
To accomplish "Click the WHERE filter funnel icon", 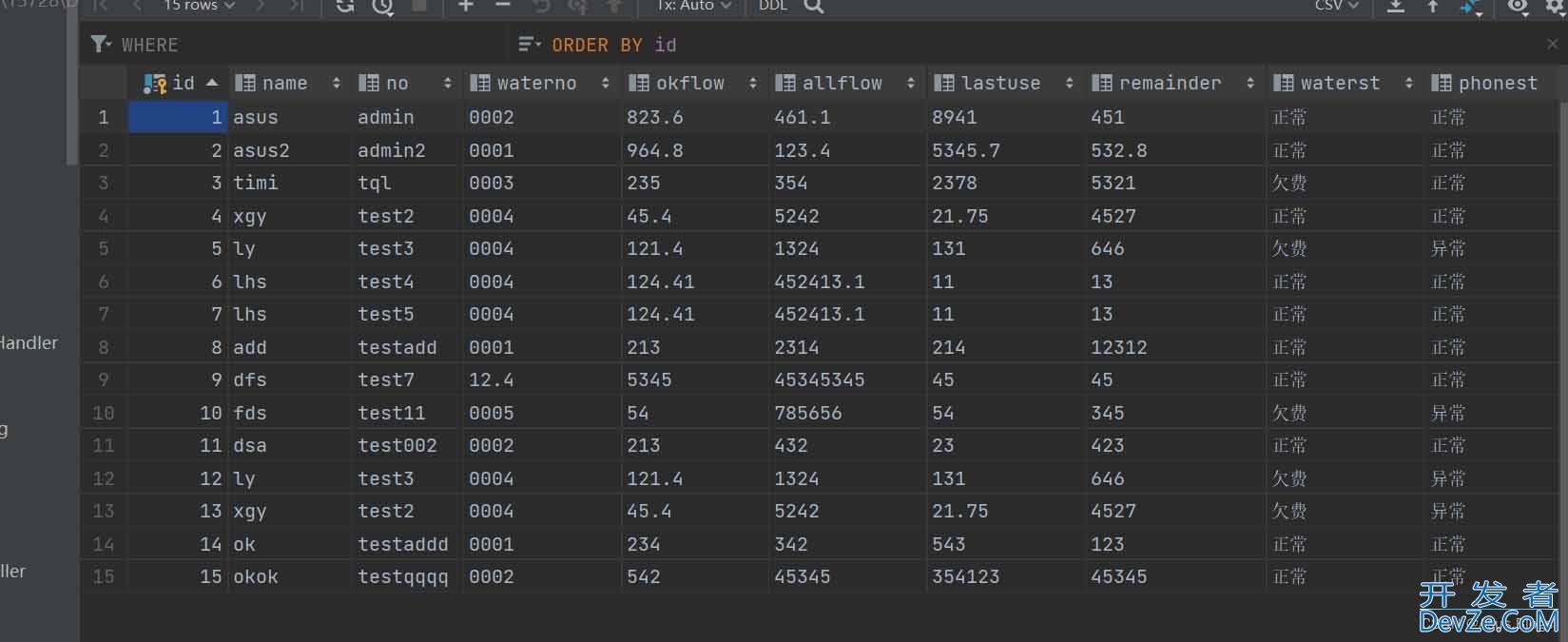I will pos(99,45).
